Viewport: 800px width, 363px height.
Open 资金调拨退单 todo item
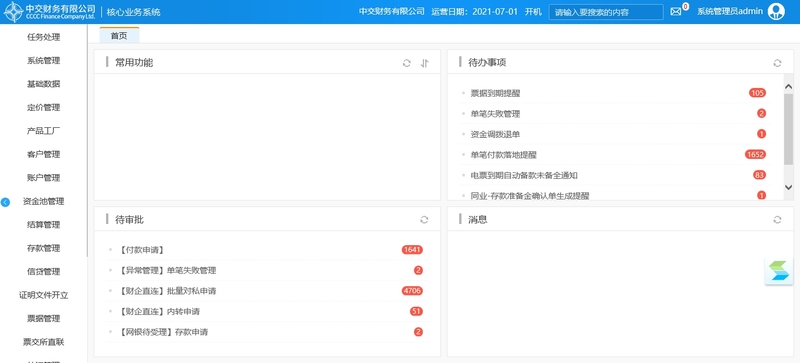[495, 134]
